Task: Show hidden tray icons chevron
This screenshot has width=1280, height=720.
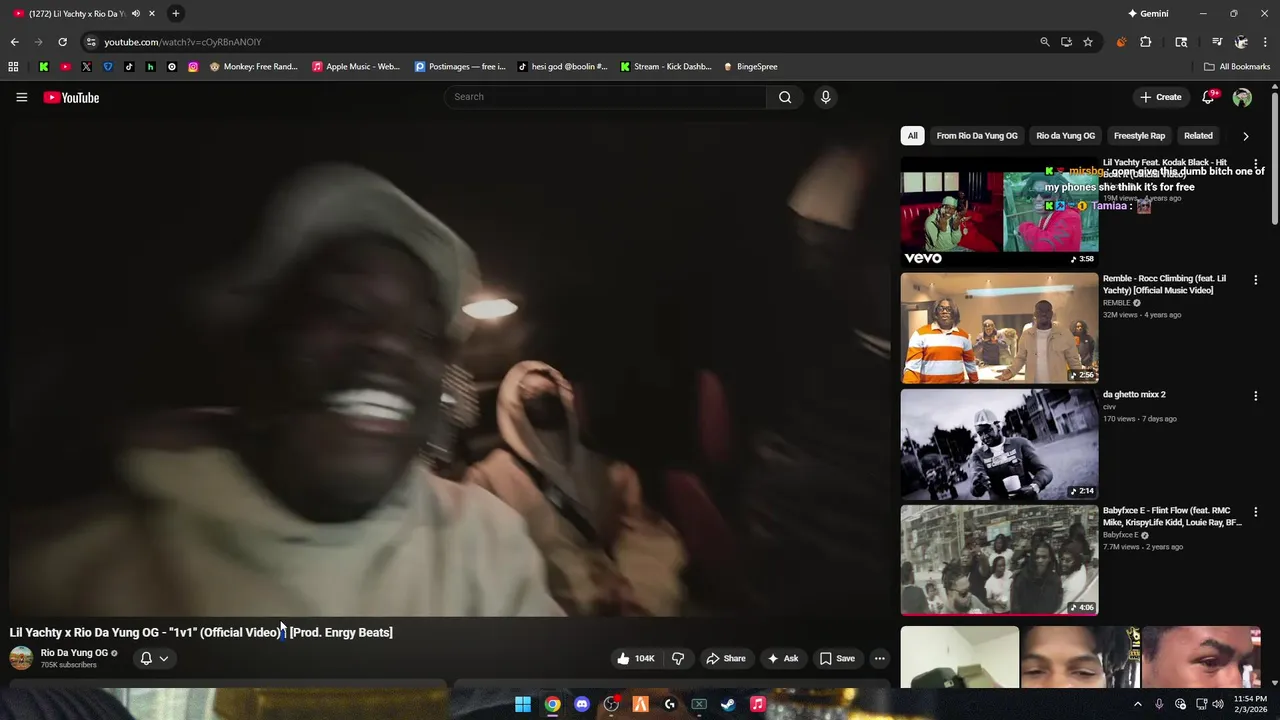Action: 1137,704
